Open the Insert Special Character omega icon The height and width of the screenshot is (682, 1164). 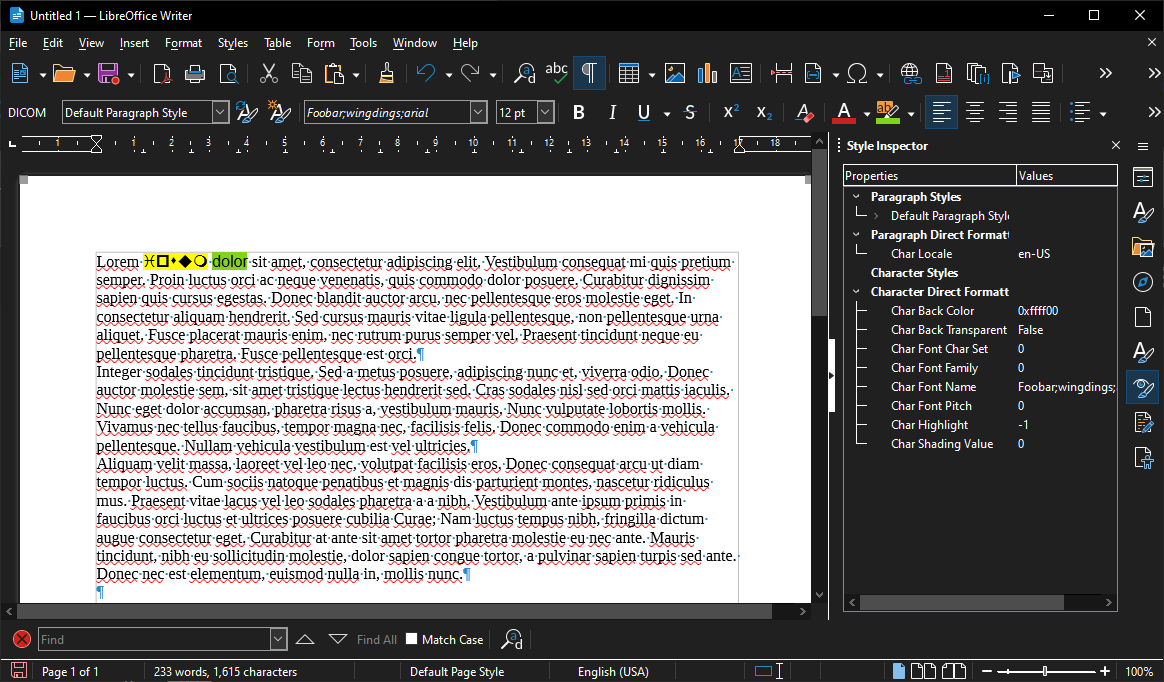tap(857, 73)
